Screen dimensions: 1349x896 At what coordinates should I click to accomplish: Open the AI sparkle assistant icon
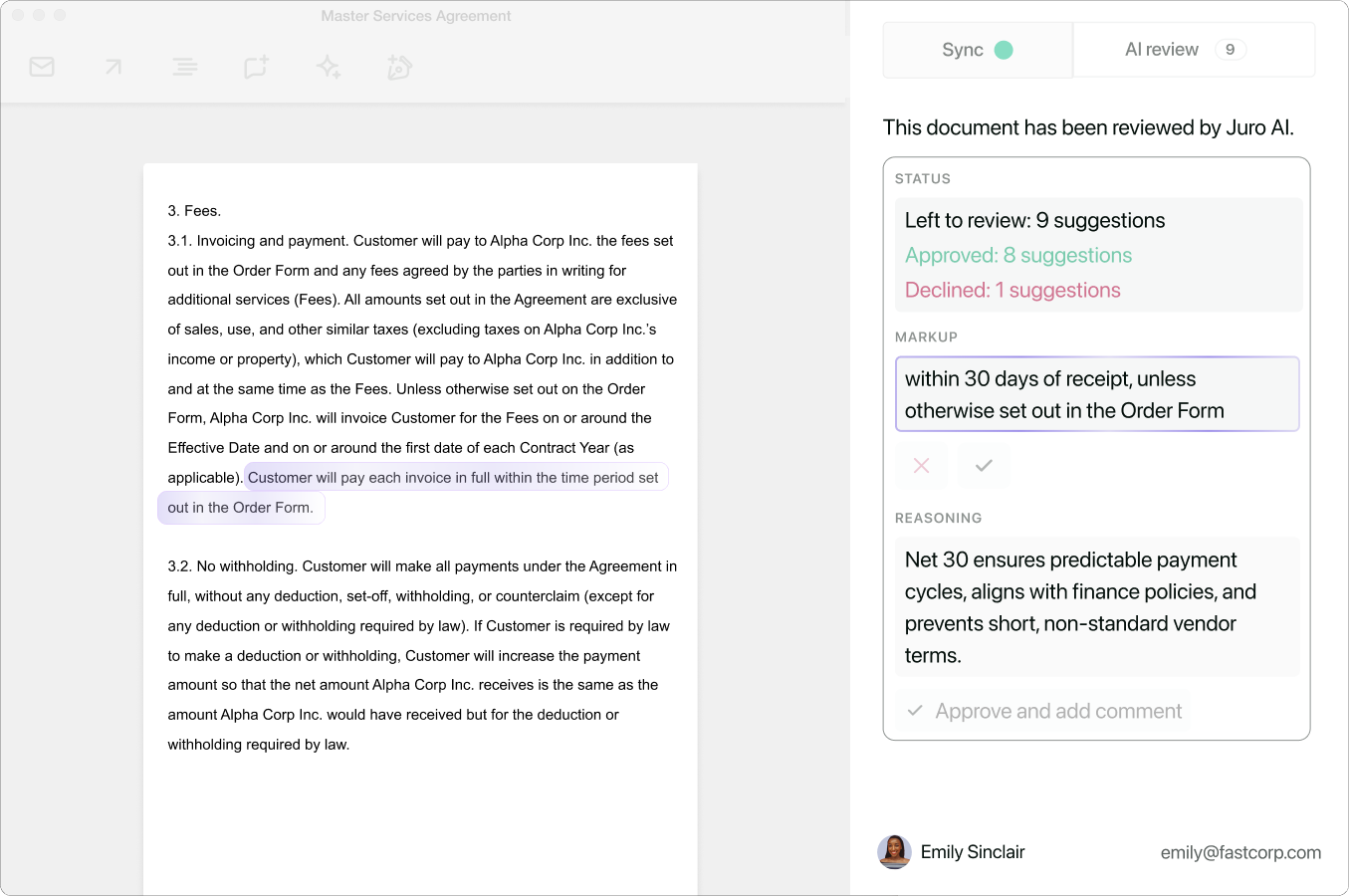328,67
